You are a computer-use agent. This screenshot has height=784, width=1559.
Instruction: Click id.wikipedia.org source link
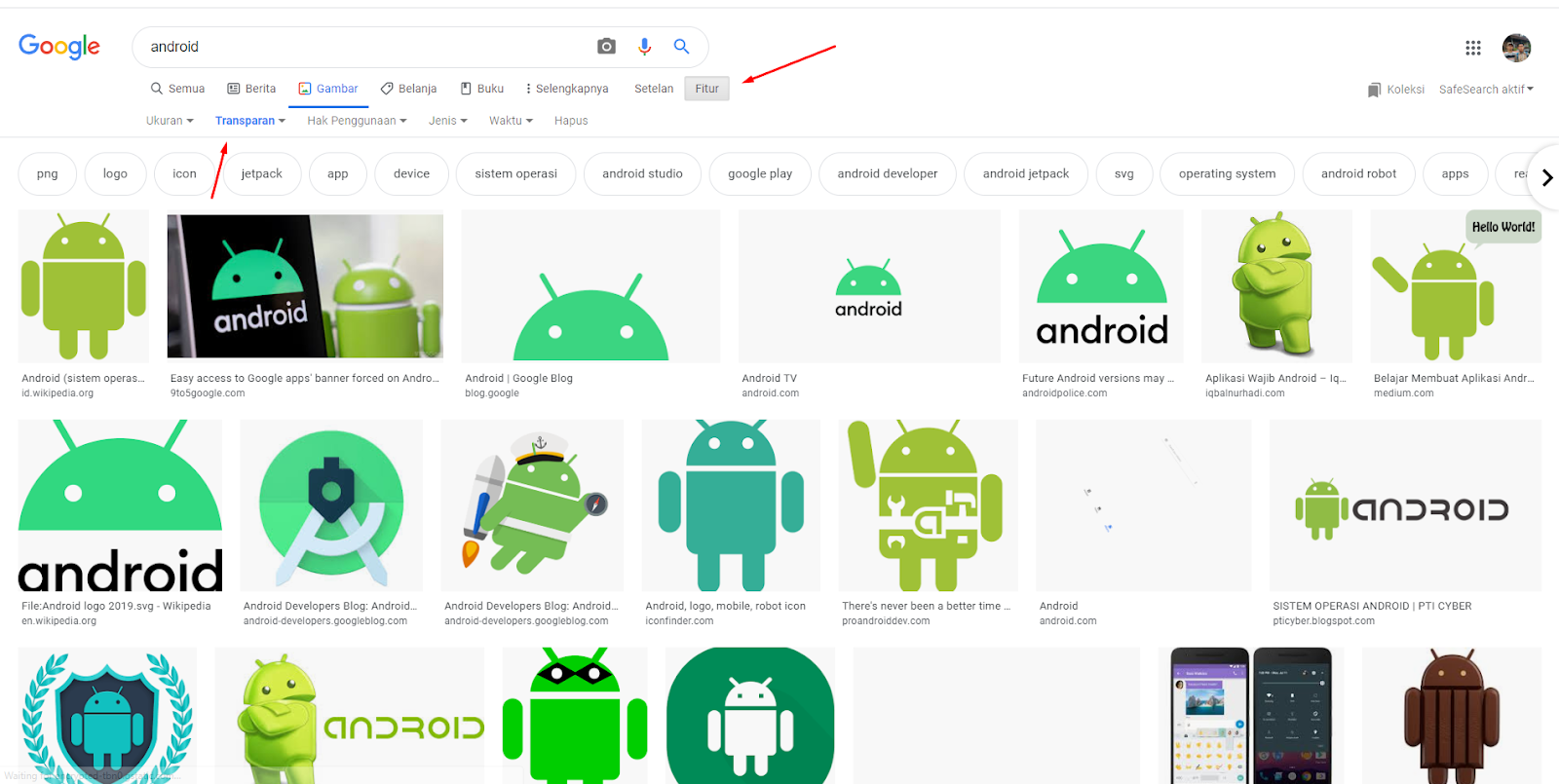click(57, 393)
